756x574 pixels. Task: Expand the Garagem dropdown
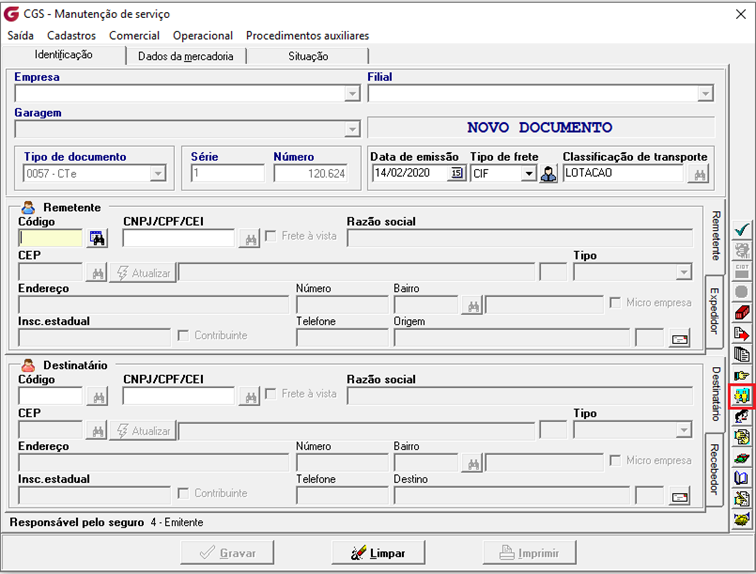[352, 129]
